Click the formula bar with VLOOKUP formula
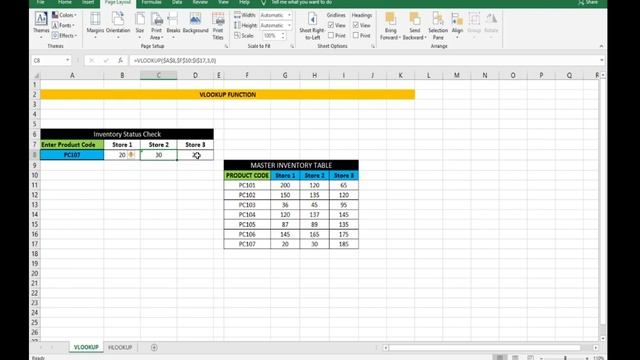Screen dimensions: 640x360 [363, 60]
